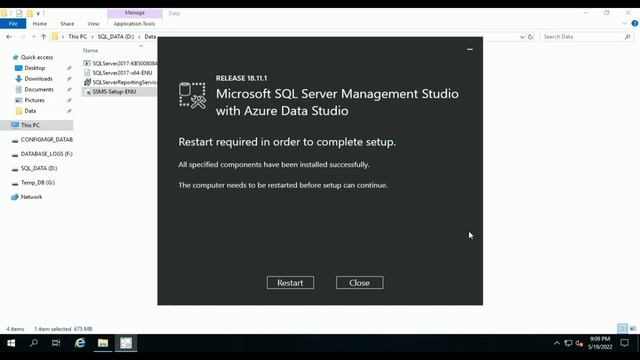Go back in File Explorer
This screenshot has width=640, height=360.
click(9, 37)
